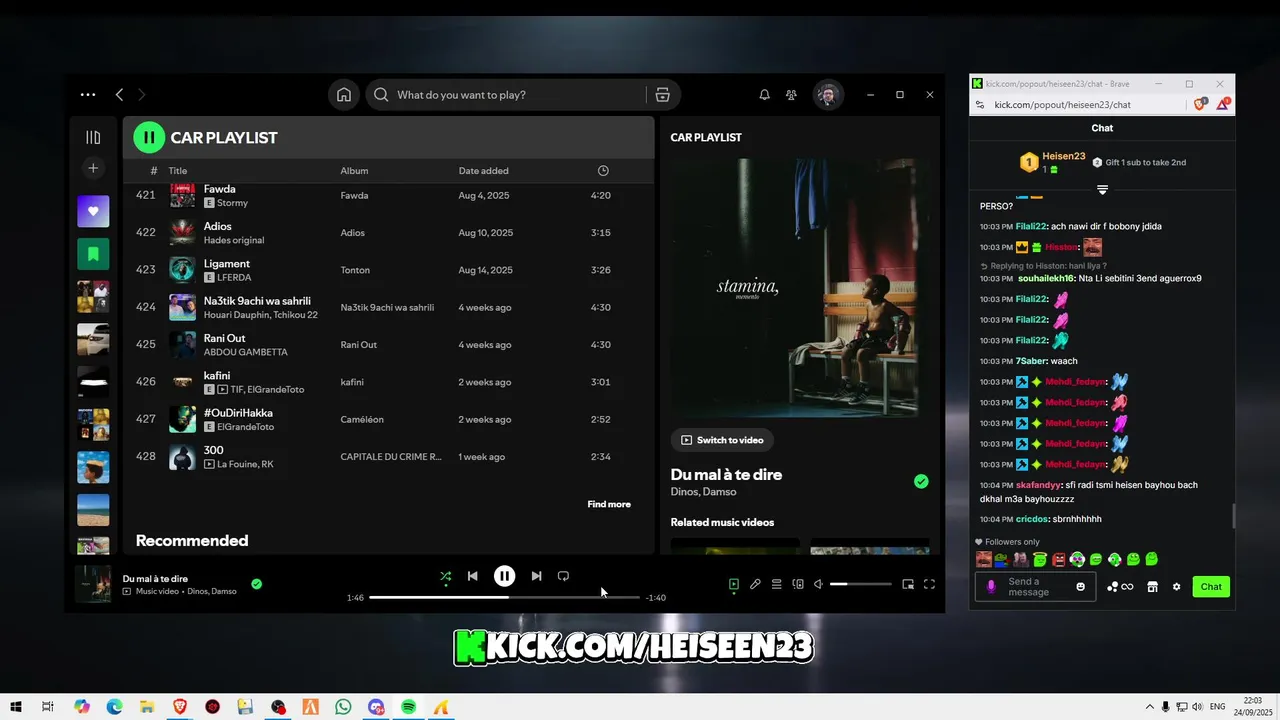Screen dimensions: 1280x720
Task: Open Brave browser from the taskbar
Action: point(180,707)
